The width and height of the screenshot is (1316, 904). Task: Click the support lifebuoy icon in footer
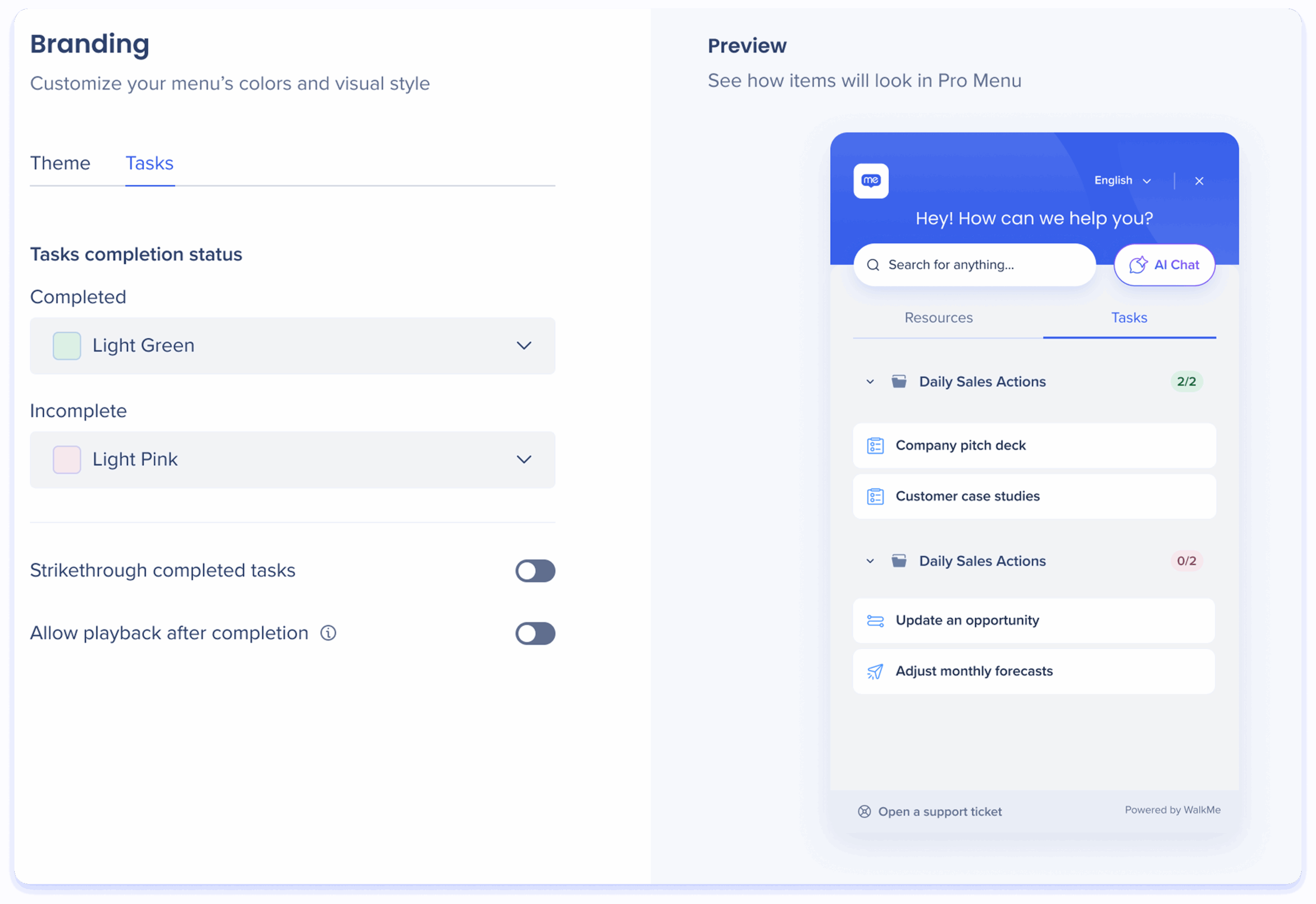(865, 811)
